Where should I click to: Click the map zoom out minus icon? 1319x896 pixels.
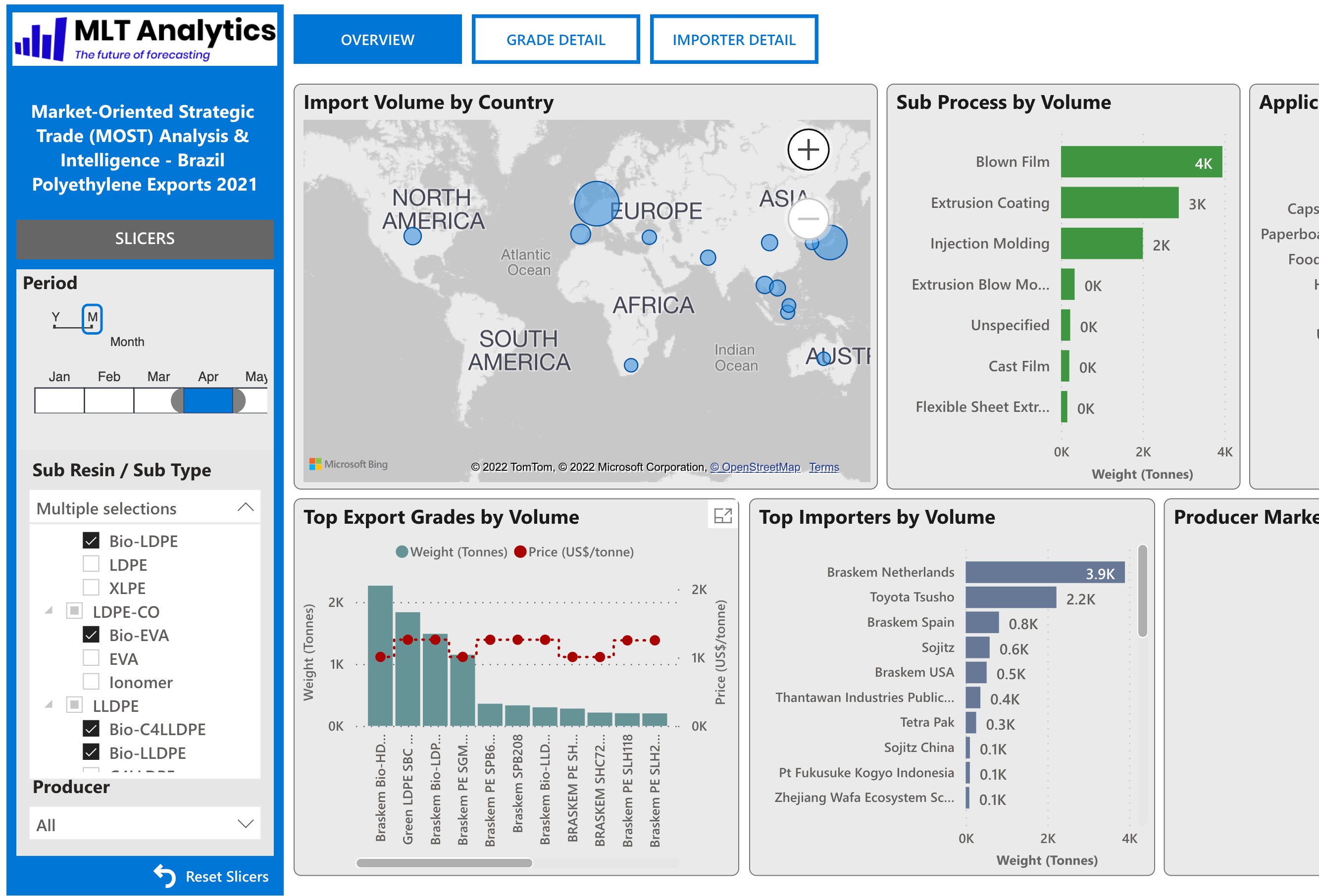point(808,218)
